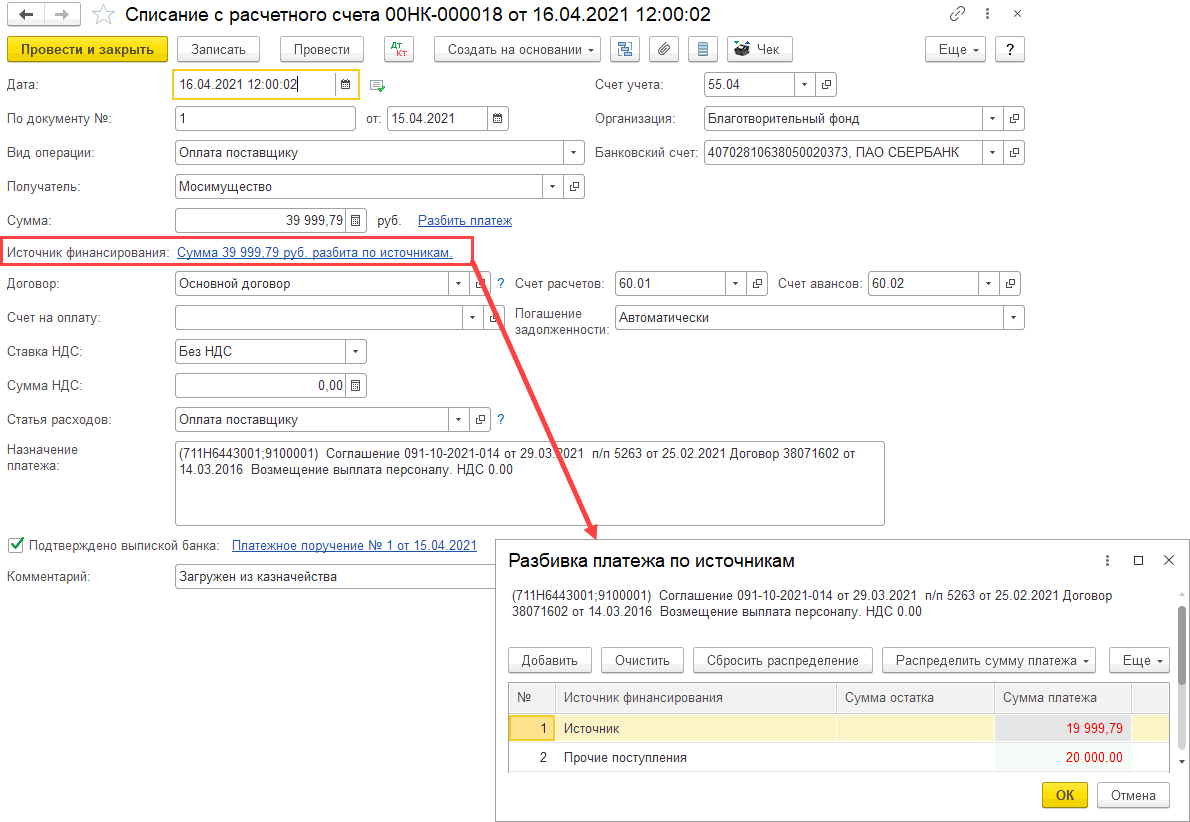Open the Разбить платеж link
The height and width of the screenshot is (822, 1190).
pos(464,220)
